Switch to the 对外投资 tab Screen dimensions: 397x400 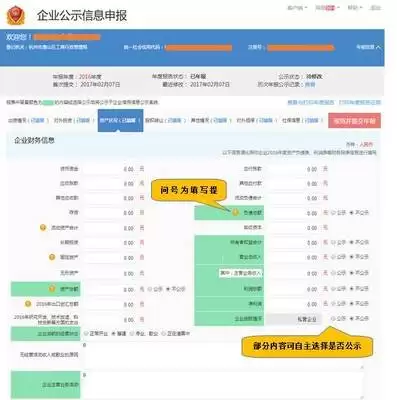coord(73,120)
